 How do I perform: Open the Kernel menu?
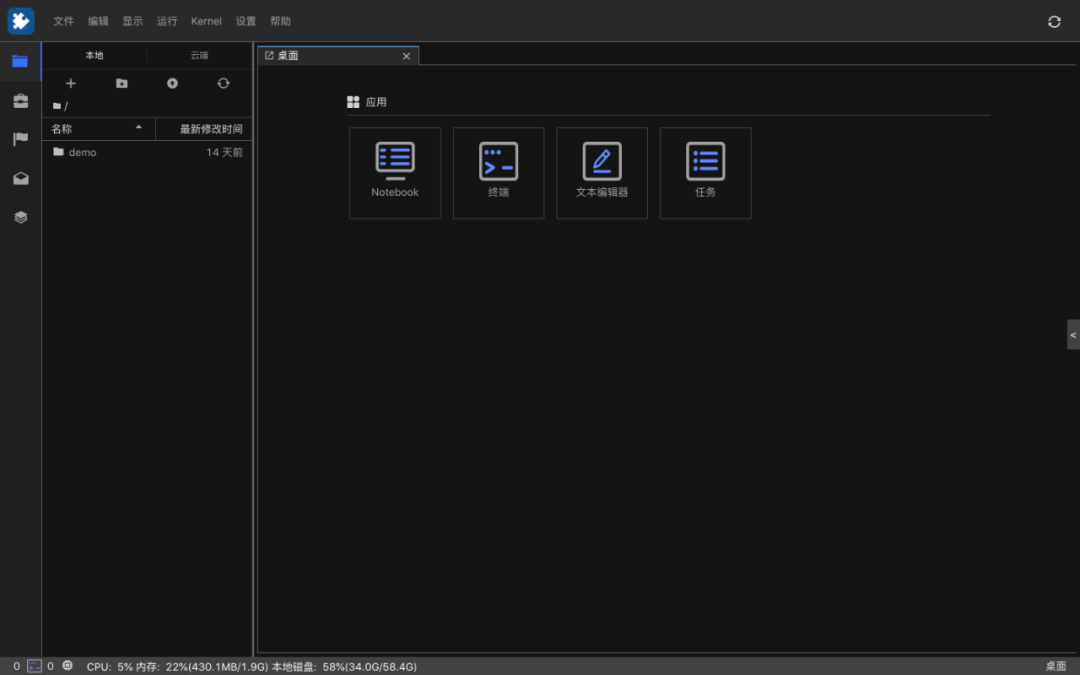[x=206, y=21]
